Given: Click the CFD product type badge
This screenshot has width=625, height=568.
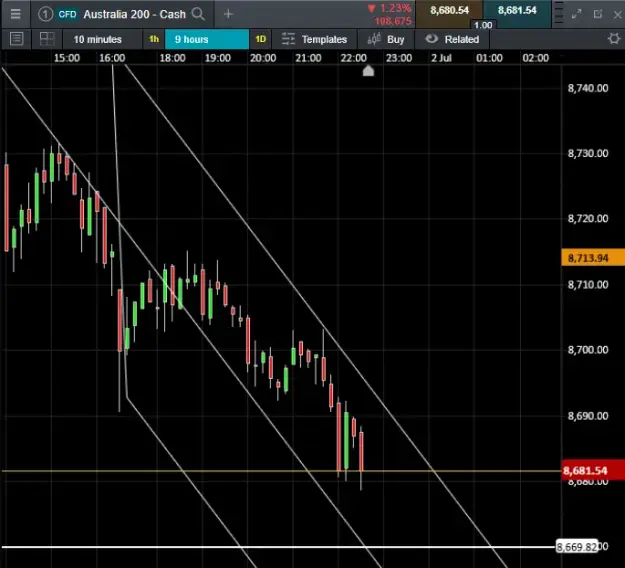Looking at the screenshot, I should coord(67,14).
